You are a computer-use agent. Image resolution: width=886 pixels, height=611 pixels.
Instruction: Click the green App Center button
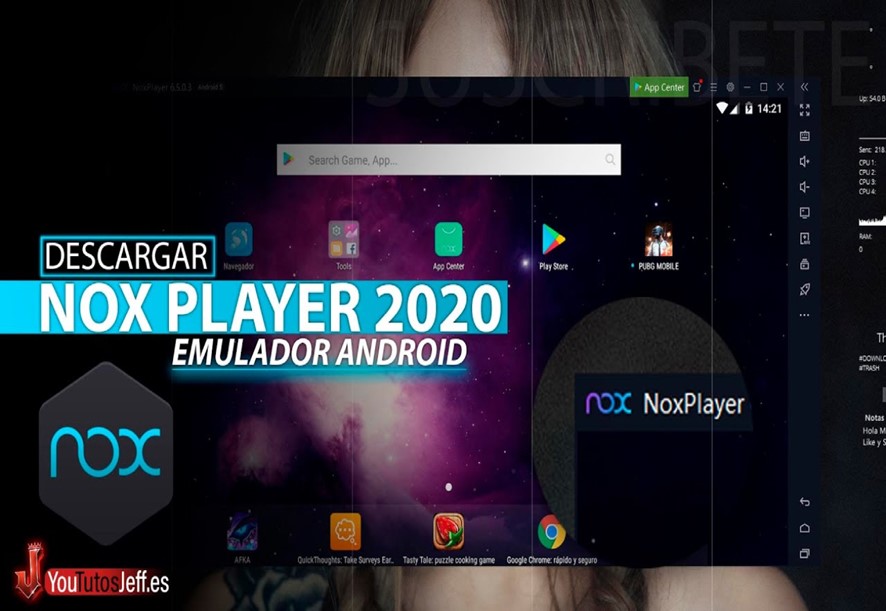[661, 87]
